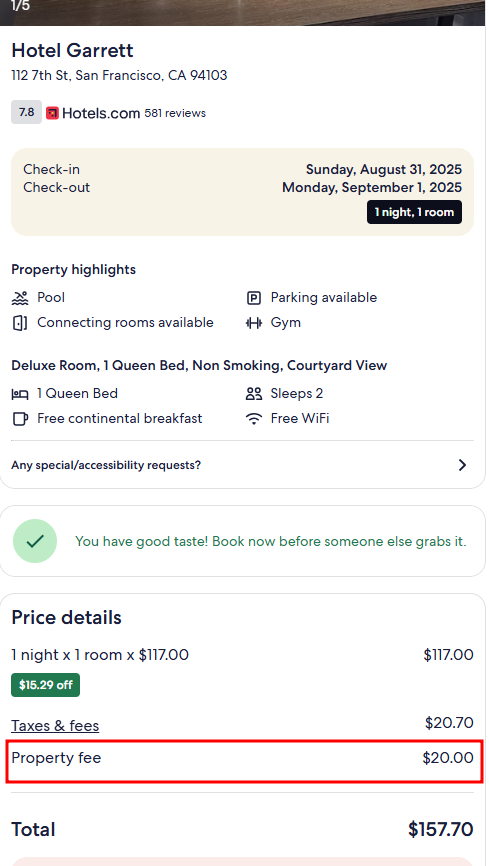
Task: Click the Sleeps 2 people icon
Action: pos(254,394)
